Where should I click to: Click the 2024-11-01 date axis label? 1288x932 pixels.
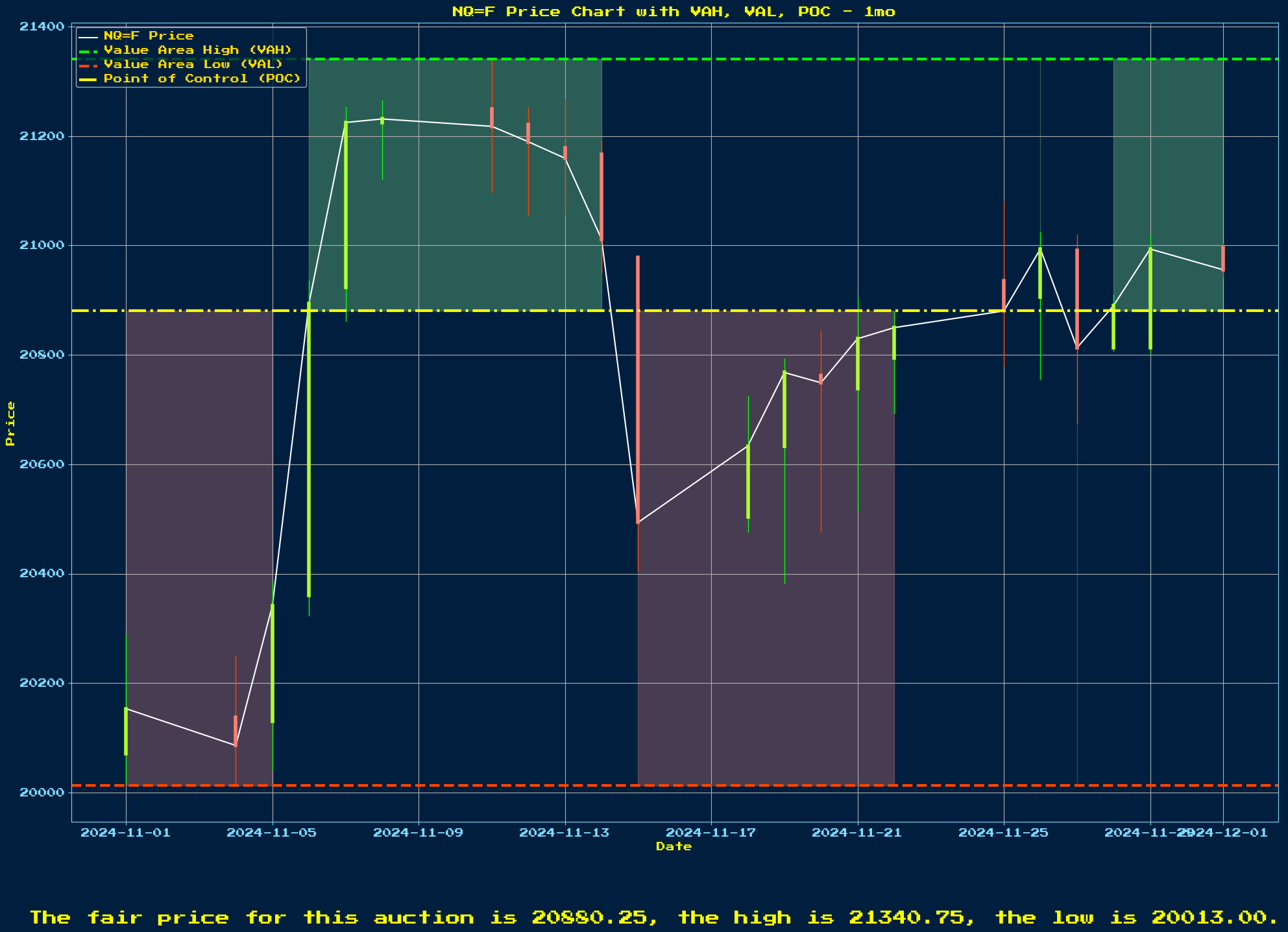[x=125, y=833]
